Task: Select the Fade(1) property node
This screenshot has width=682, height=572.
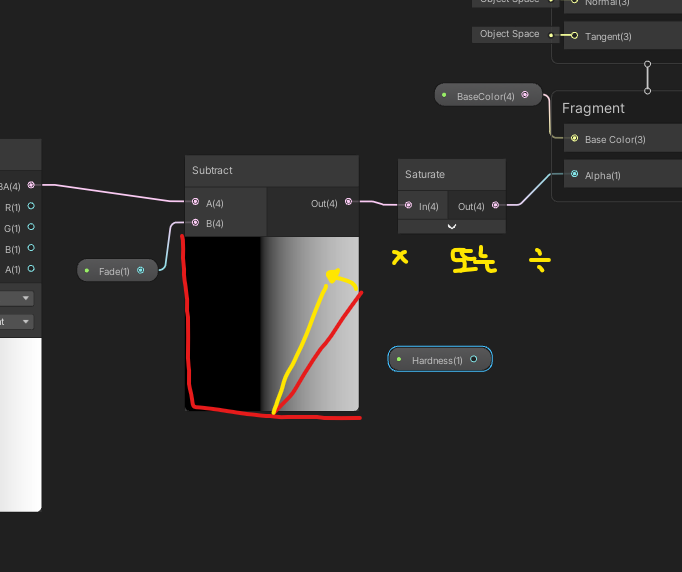Action: pyautogui.click(x=117, y=271)
